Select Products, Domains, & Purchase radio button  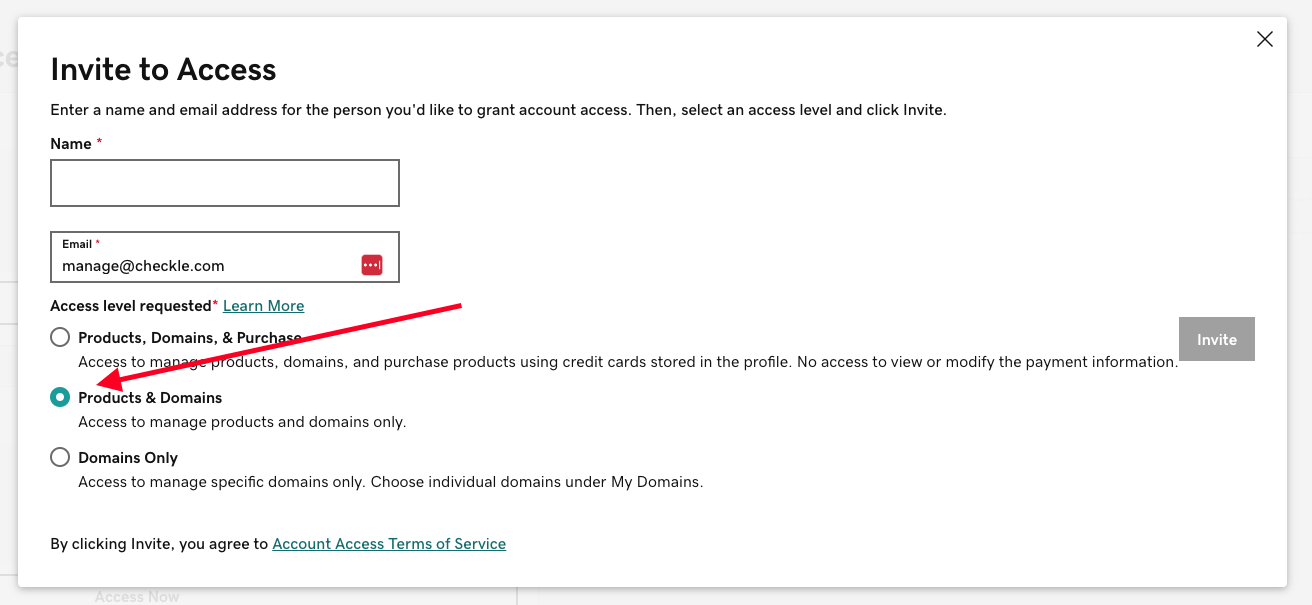60,337
